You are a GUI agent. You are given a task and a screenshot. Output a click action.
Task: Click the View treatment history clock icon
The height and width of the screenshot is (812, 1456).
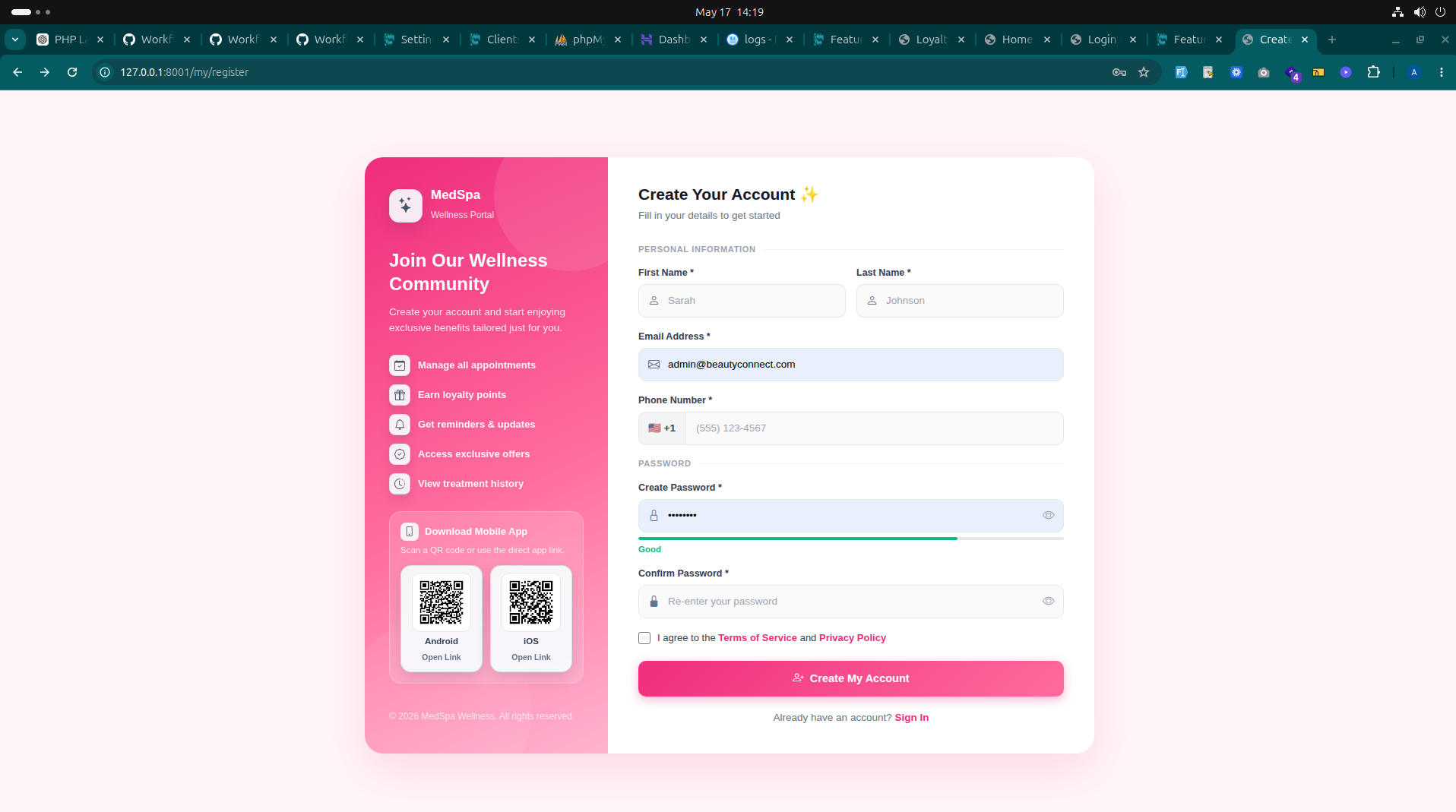click(x=400, y=484)
